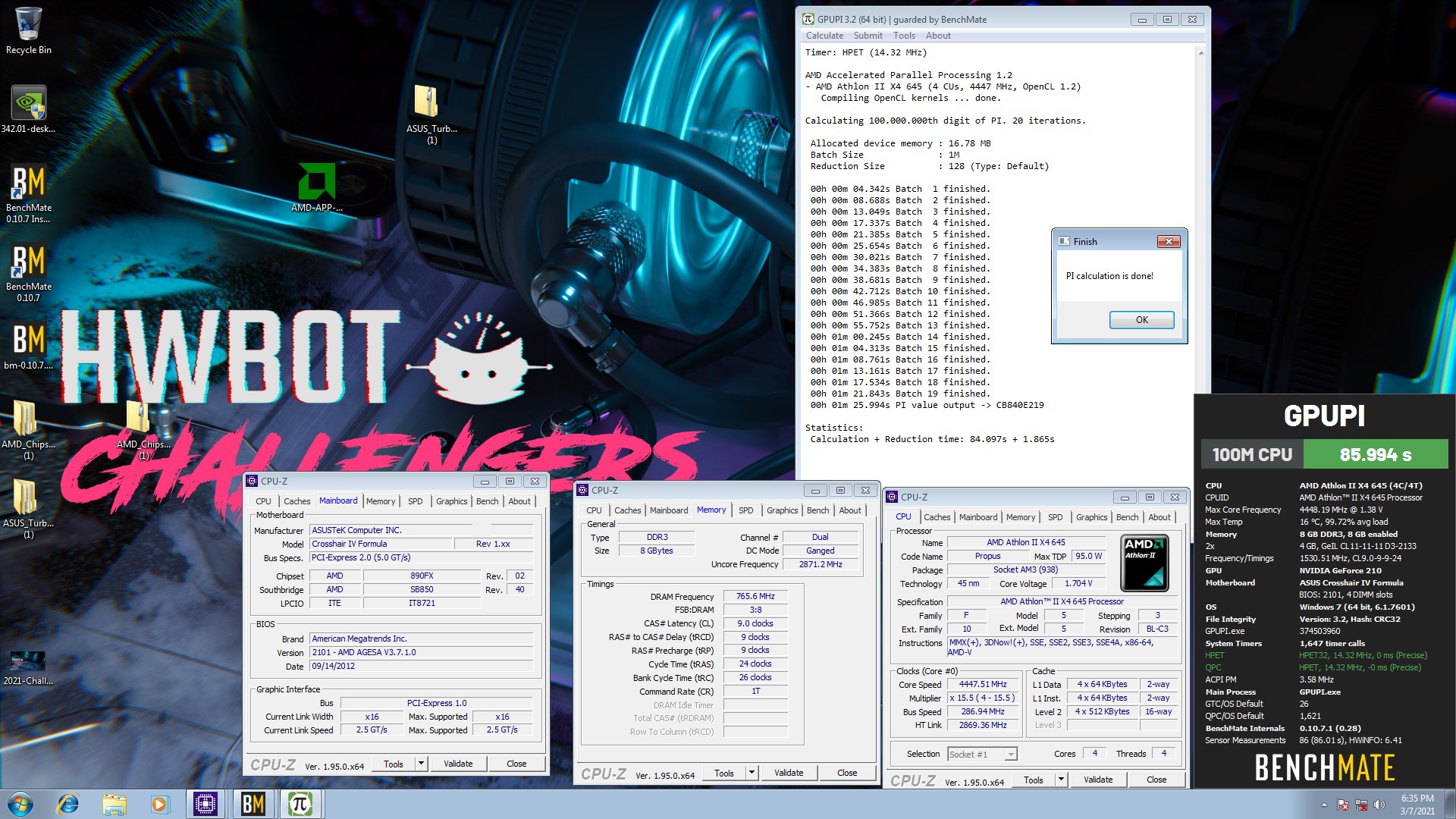1456x819 pixels.
Task: Click the volume speaker tray icon
Action: (x=1379, y=805)
